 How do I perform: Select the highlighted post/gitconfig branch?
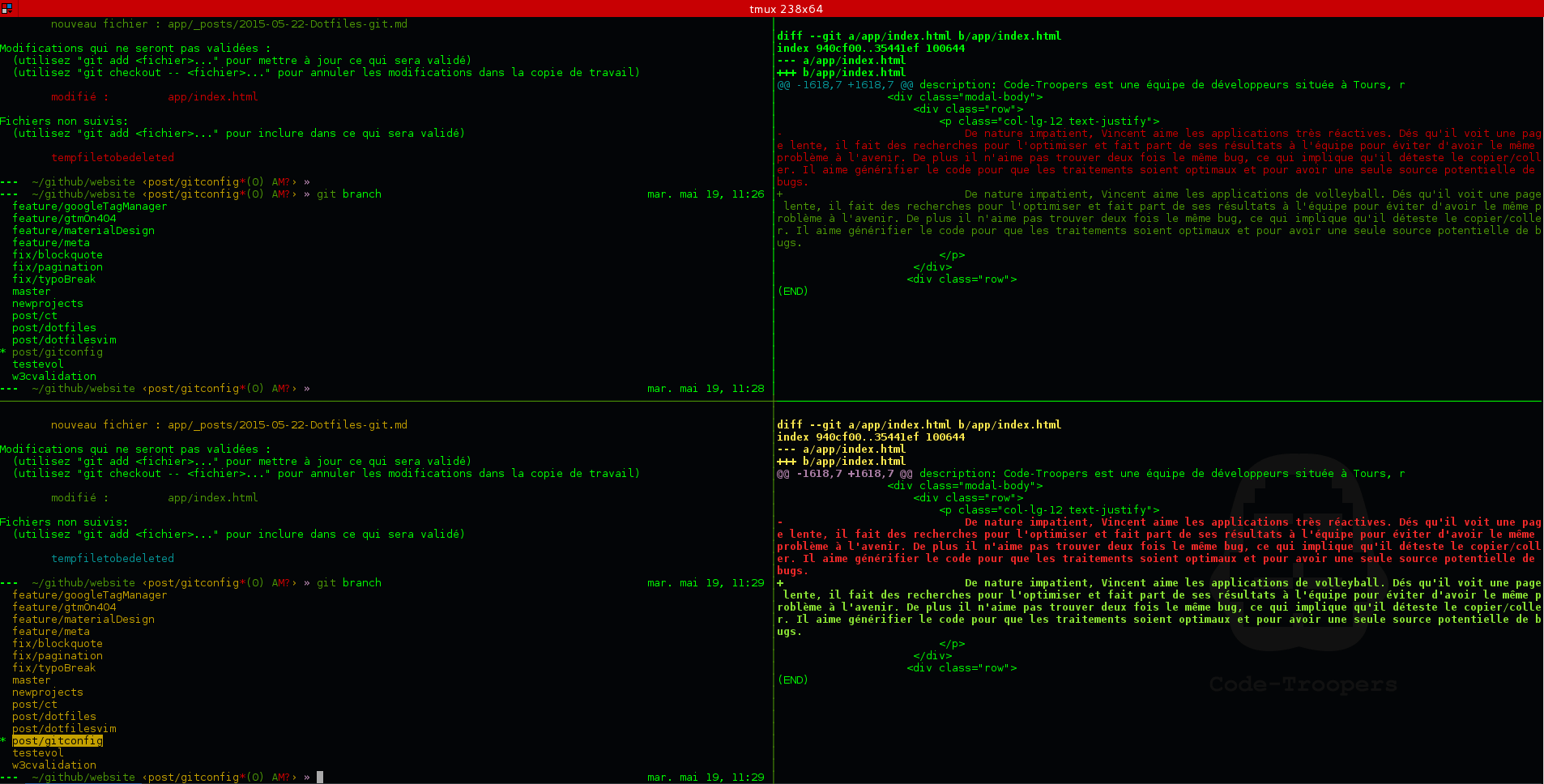58,741
